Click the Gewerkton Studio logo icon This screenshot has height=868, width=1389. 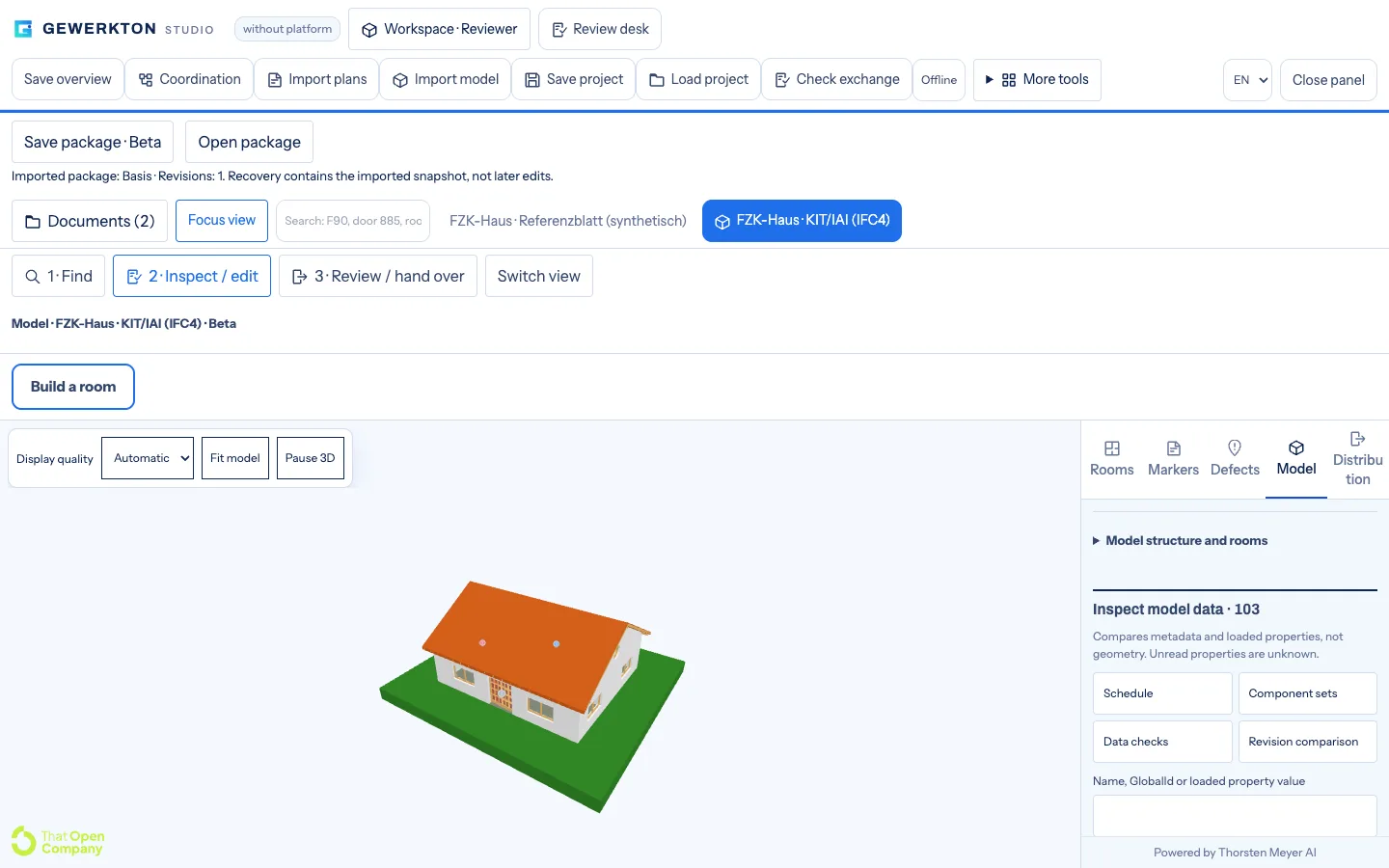[23, 29]
